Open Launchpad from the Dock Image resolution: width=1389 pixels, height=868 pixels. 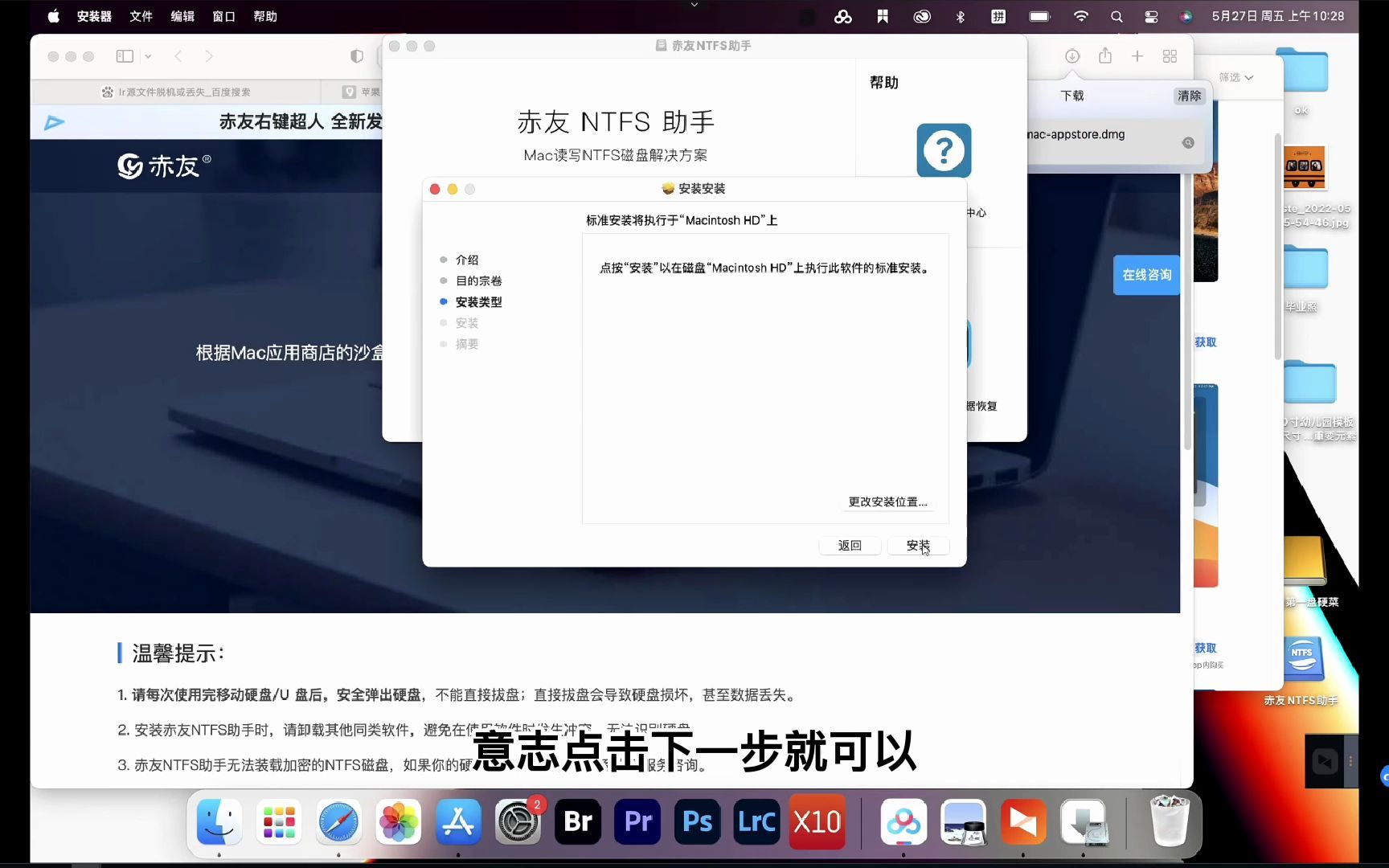tap(279, 821)
